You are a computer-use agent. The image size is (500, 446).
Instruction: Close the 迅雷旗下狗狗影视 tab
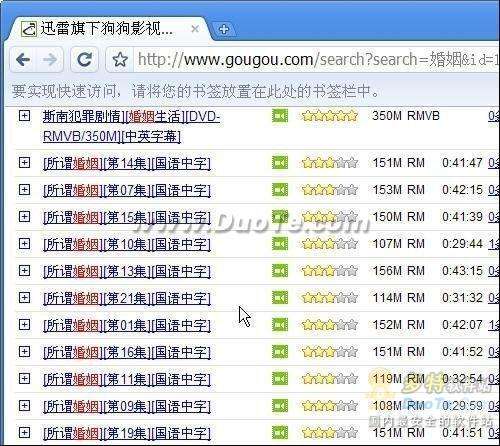[195, 29]
